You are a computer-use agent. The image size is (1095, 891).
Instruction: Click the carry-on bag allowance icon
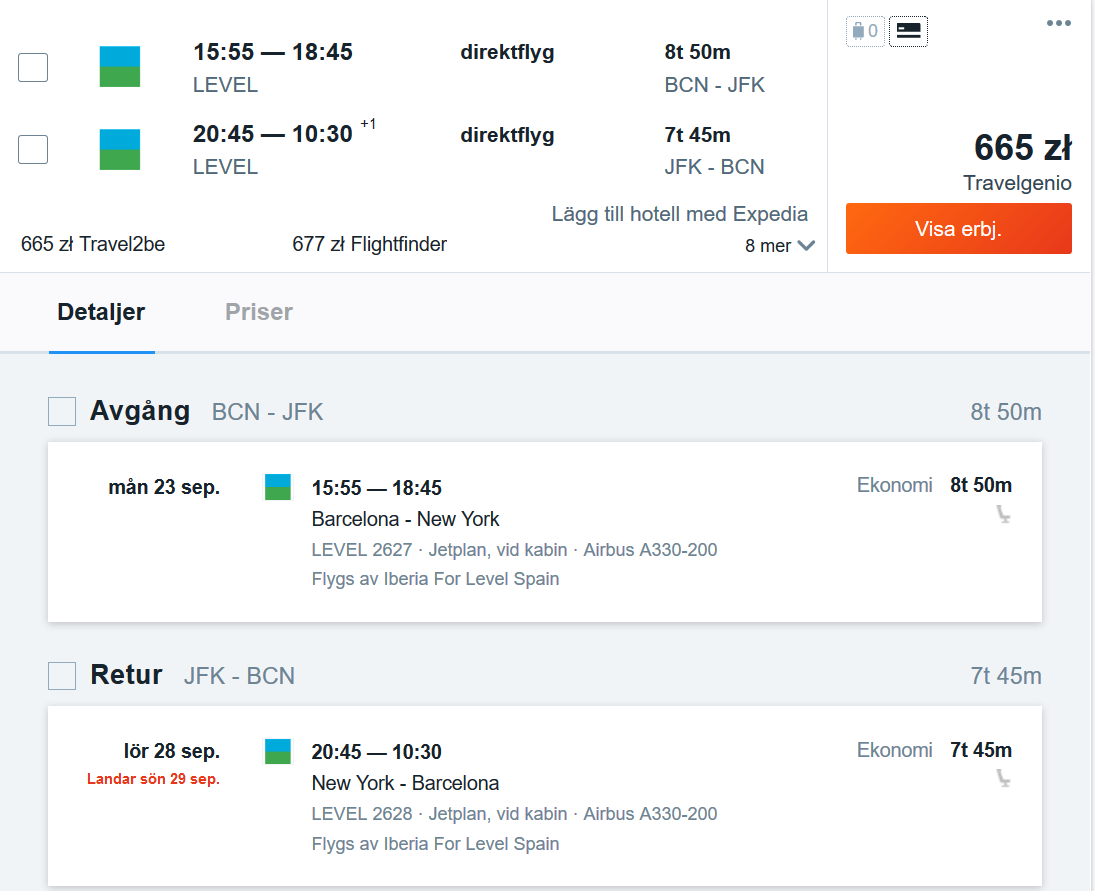[x=865, y=31]
